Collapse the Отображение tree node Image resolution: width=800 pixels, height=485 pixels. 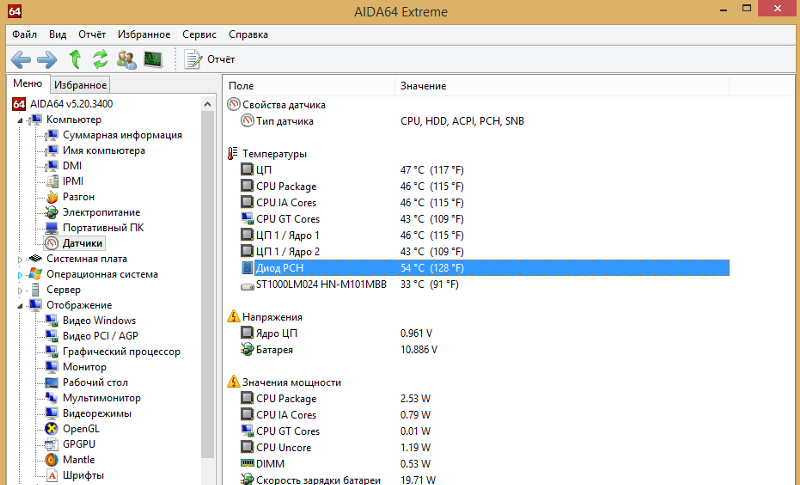tap(20, 306)
